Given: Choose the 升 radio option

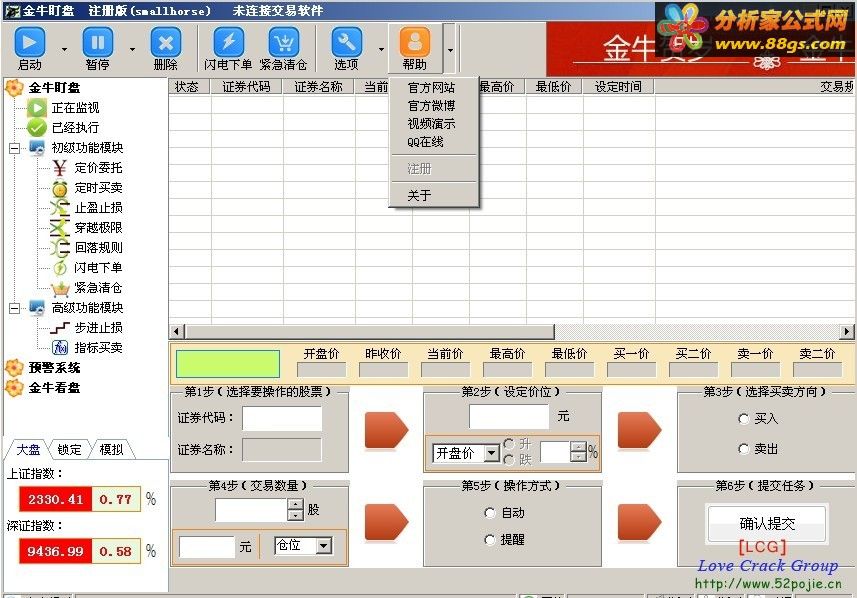Looking at the screenshot, I should click(x=509, y=443).
